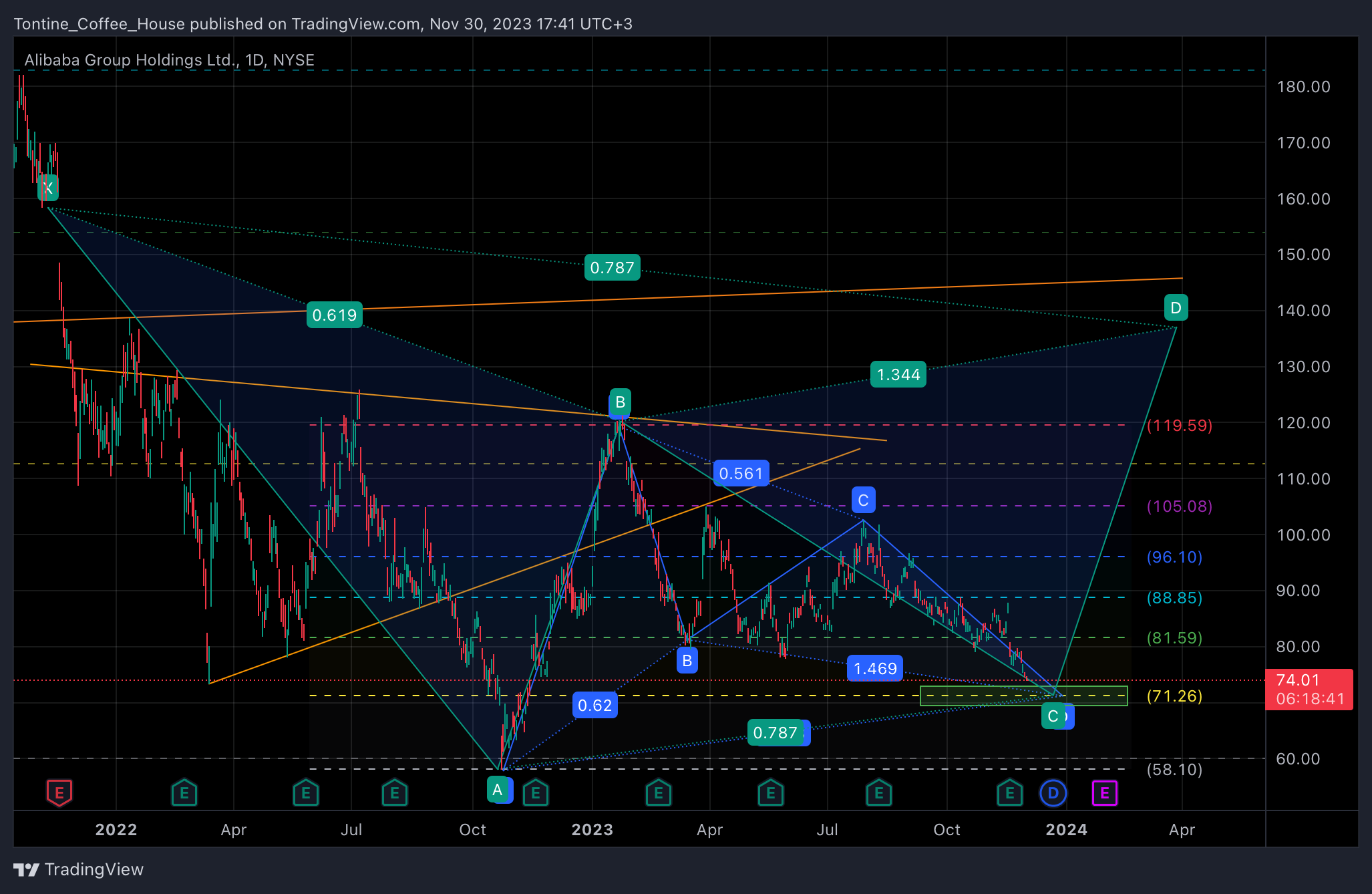
Task: Click the blue dividend D marker near 2024
Action: pos(1053,793)
